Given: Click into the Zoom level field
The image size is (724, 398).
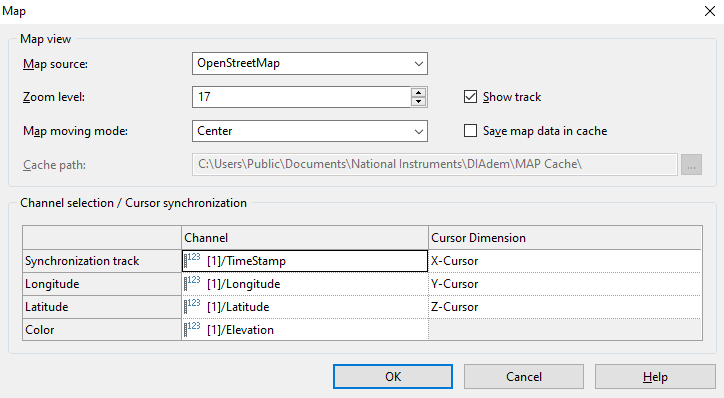Looking at the screenshot, I should click(x=302, y=97).
